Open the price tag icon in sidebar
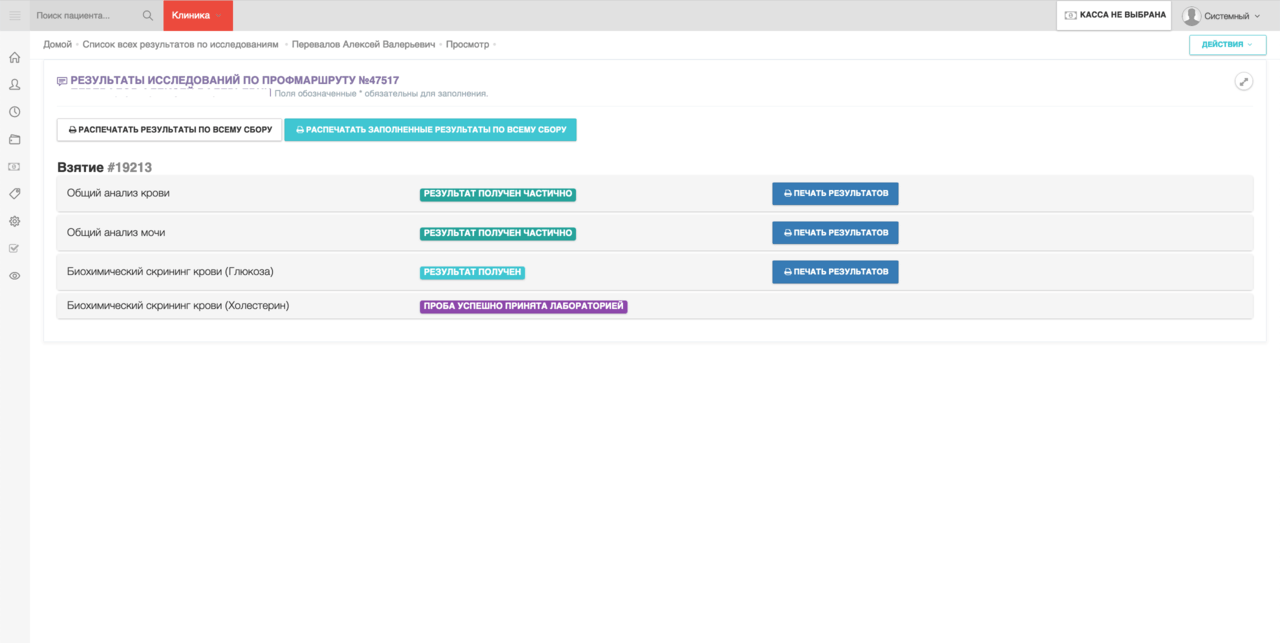1280x643 pixels. tap(14, 194)
